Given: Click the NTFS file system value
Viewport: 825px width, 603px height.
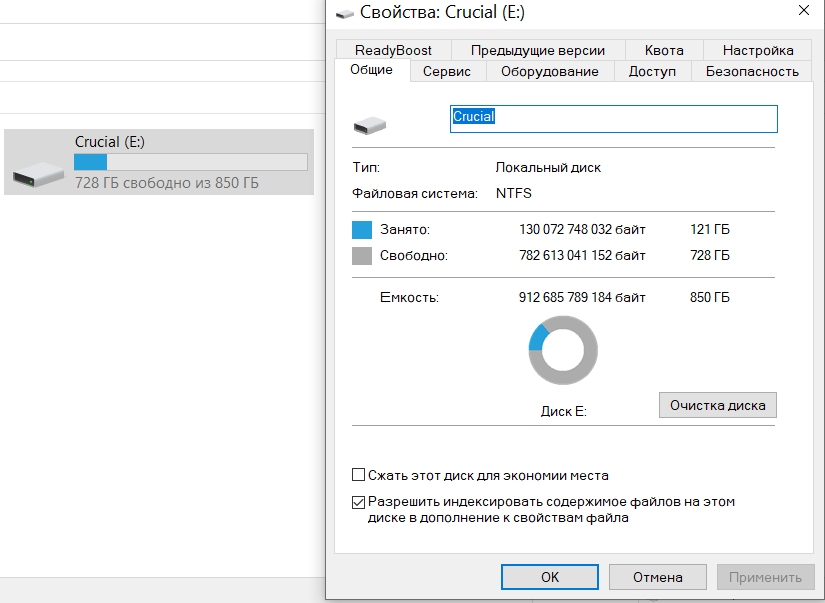Looking at the screenshot, I should (514, 193).
